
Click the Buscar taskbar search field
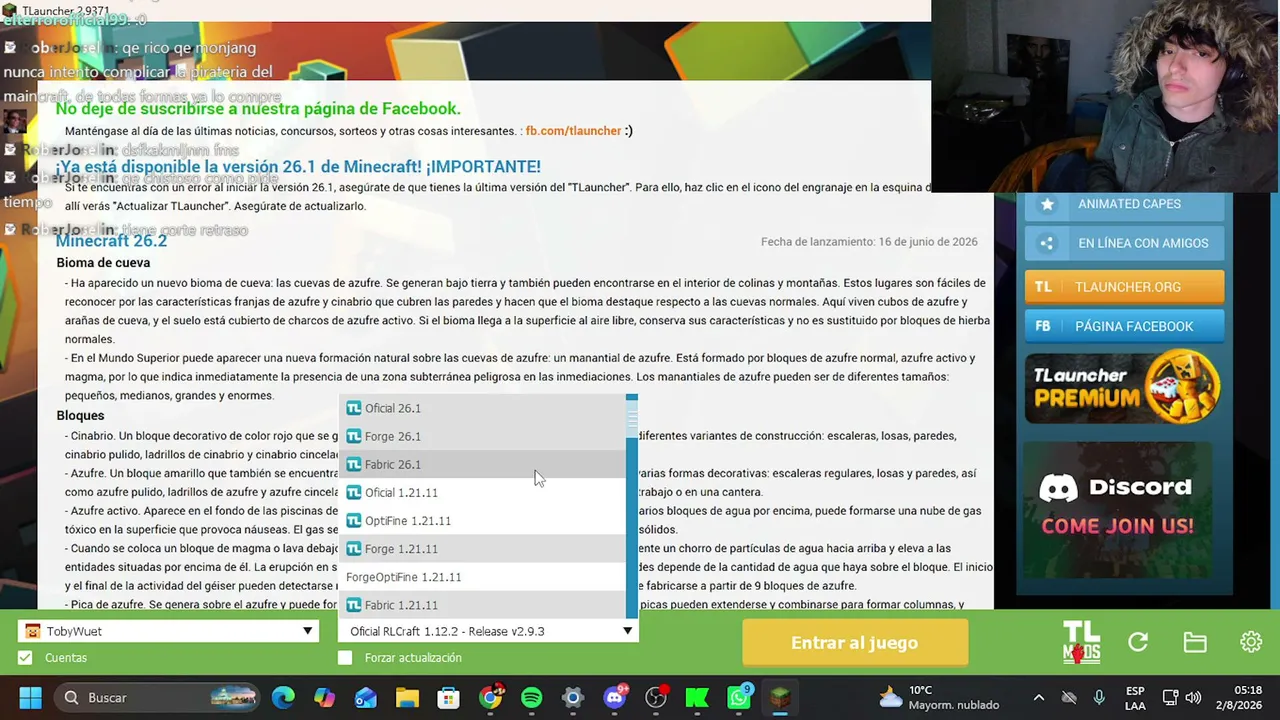[x=157, y=698]
